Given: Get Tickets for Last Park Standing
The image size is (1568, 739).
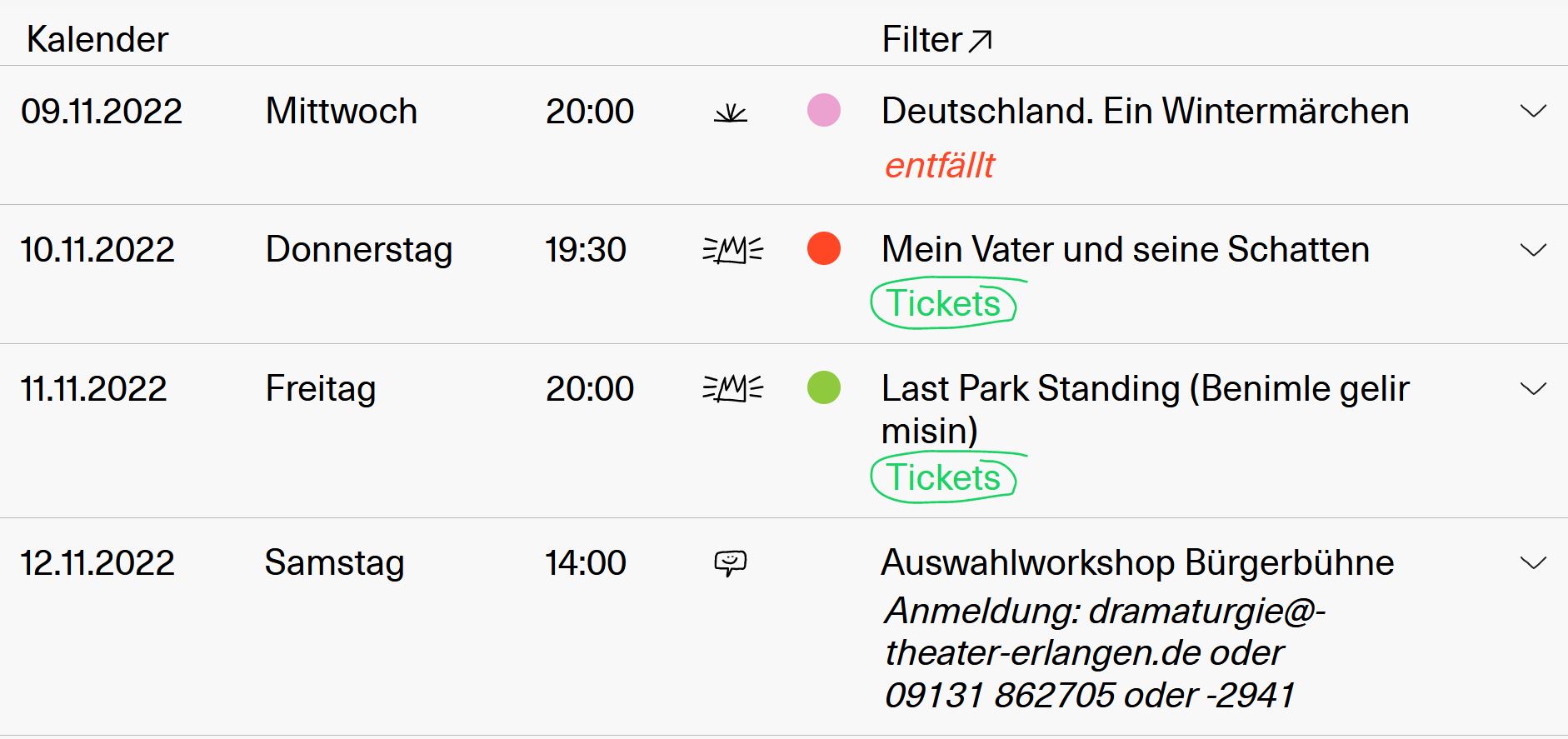Looking at the screenshot, I should tap(943, 477).
